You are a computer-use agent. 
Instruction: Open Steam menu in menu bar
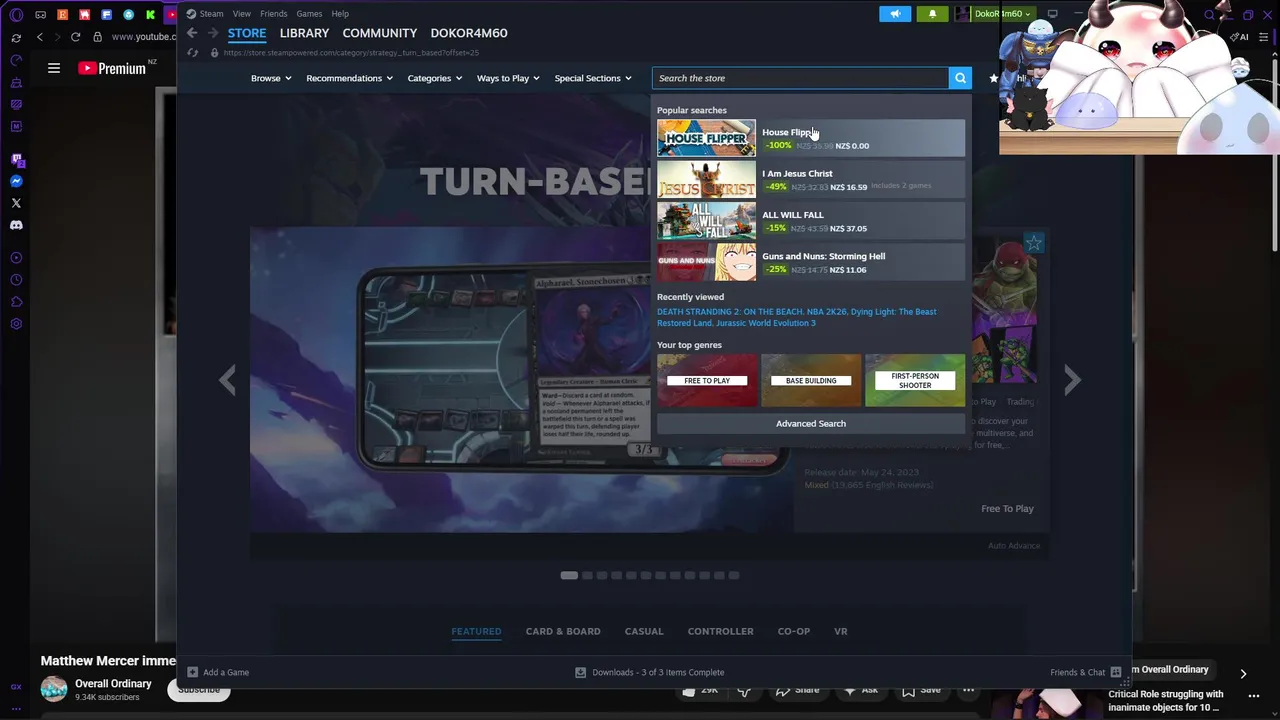point(211,14)
